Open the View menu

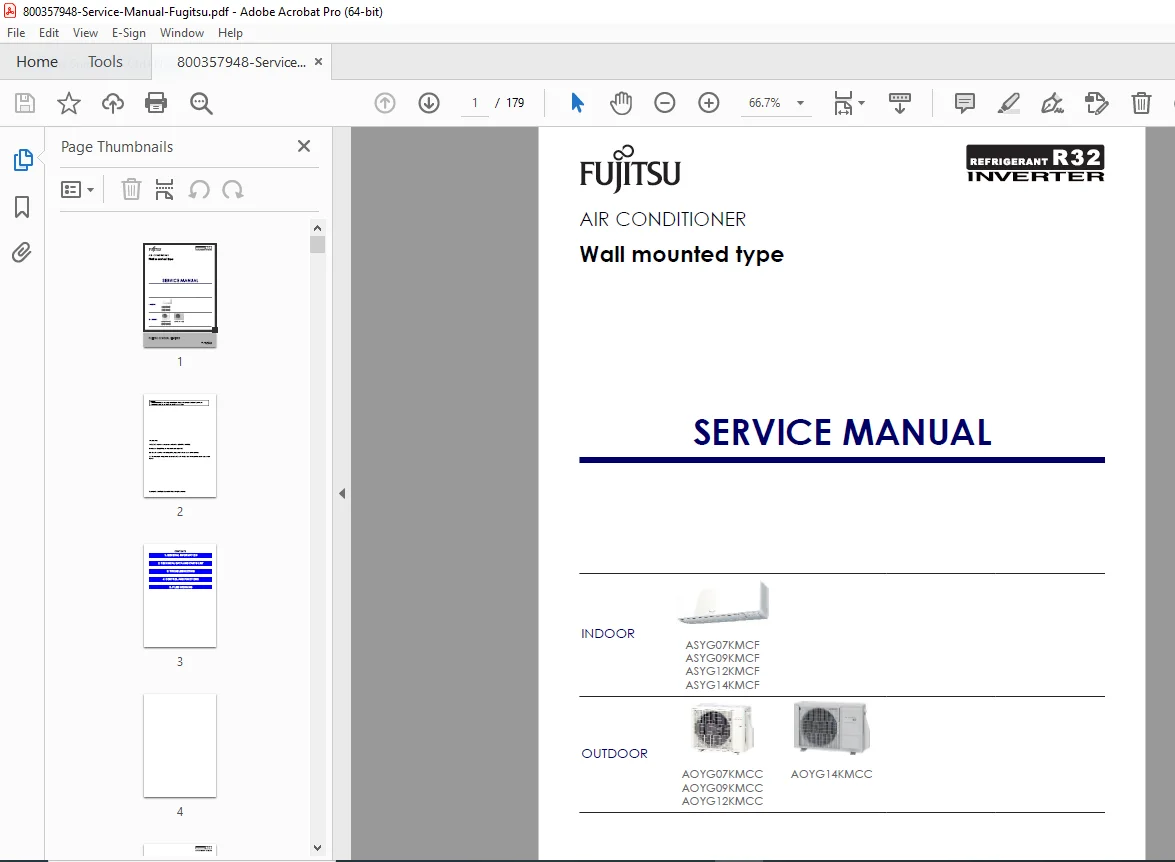pyautogui.click(x=85, y=33)
